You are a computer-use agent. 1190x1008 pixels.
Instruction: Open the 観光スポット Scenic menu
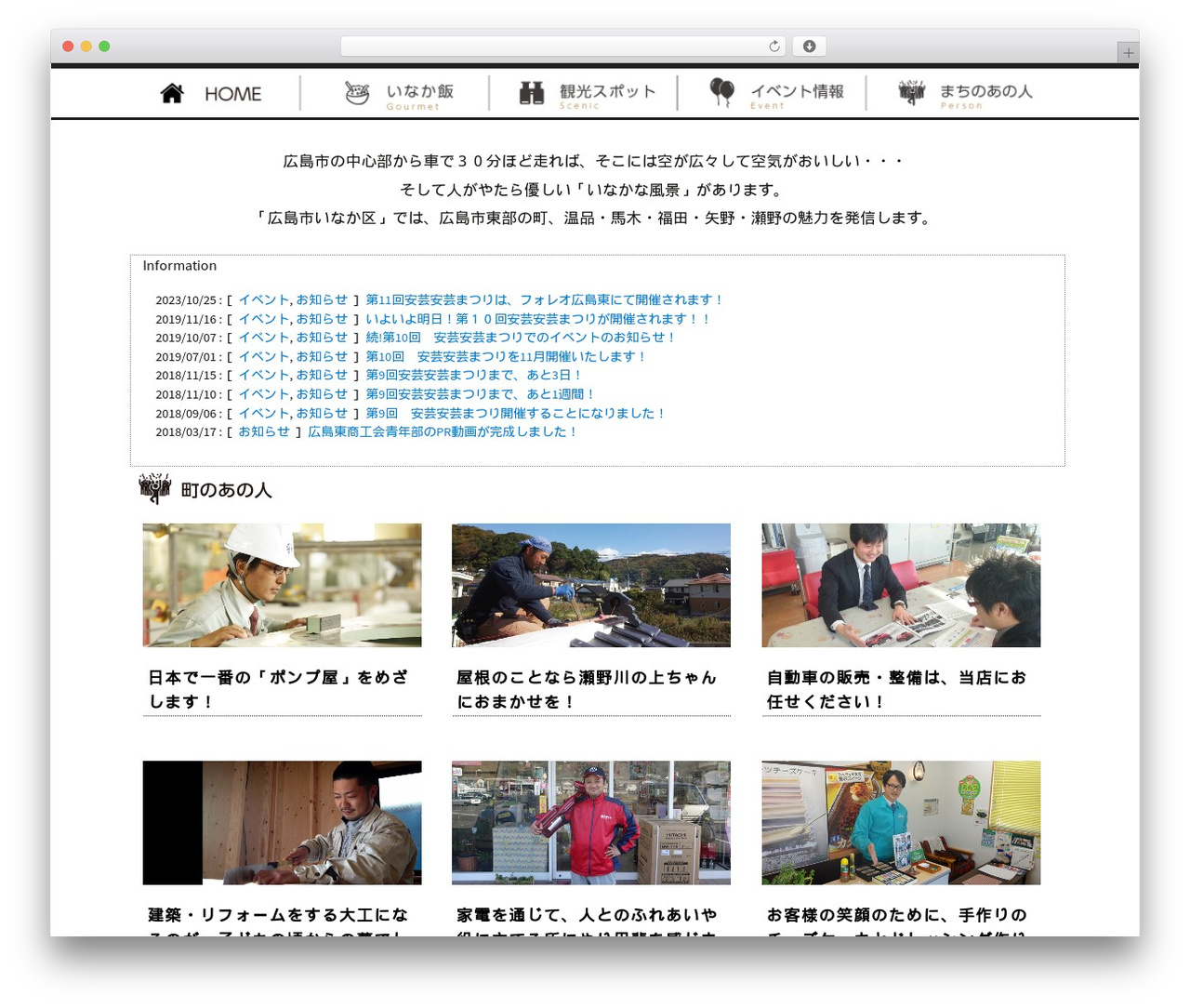point(587,94)
